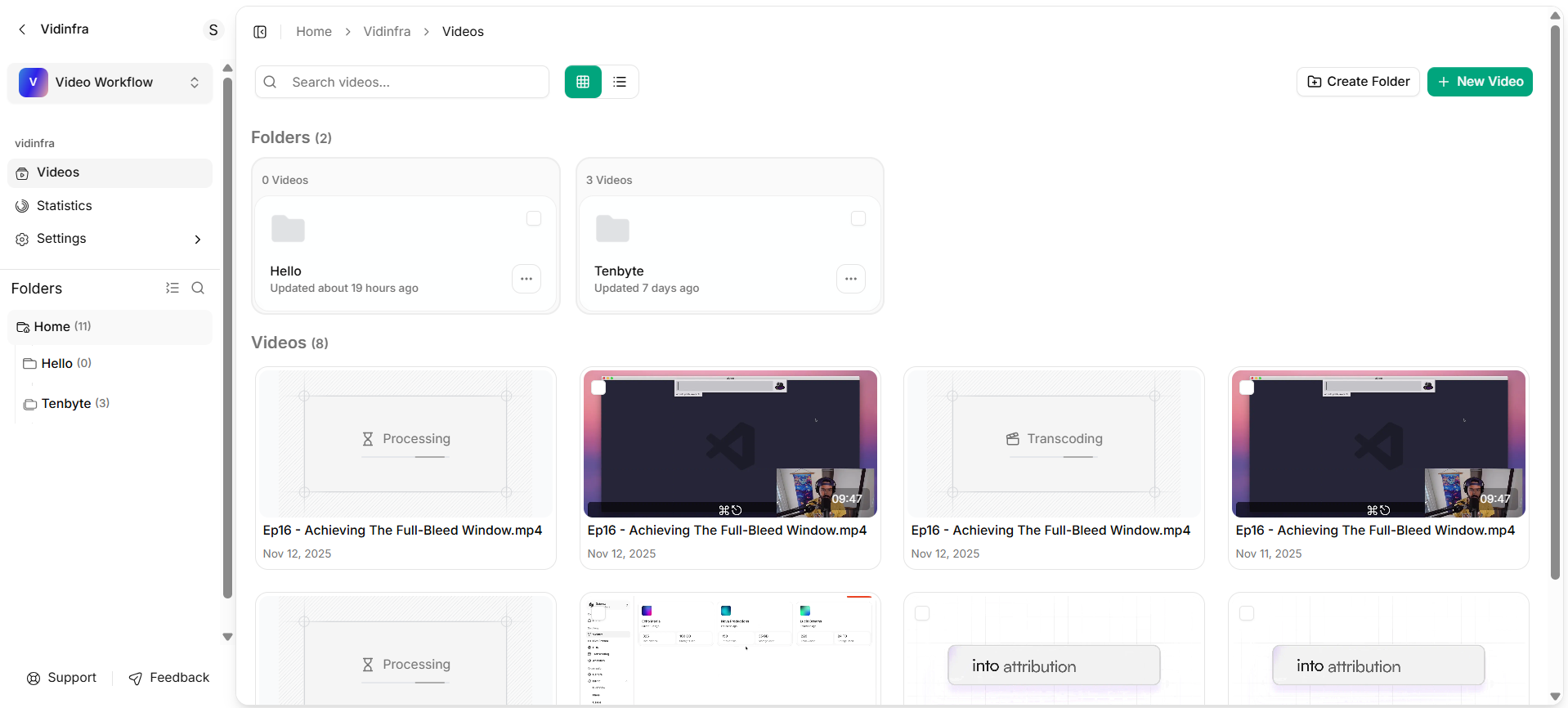Click the Create Folder icon

pyautogui.click(x=1315, y=82)
